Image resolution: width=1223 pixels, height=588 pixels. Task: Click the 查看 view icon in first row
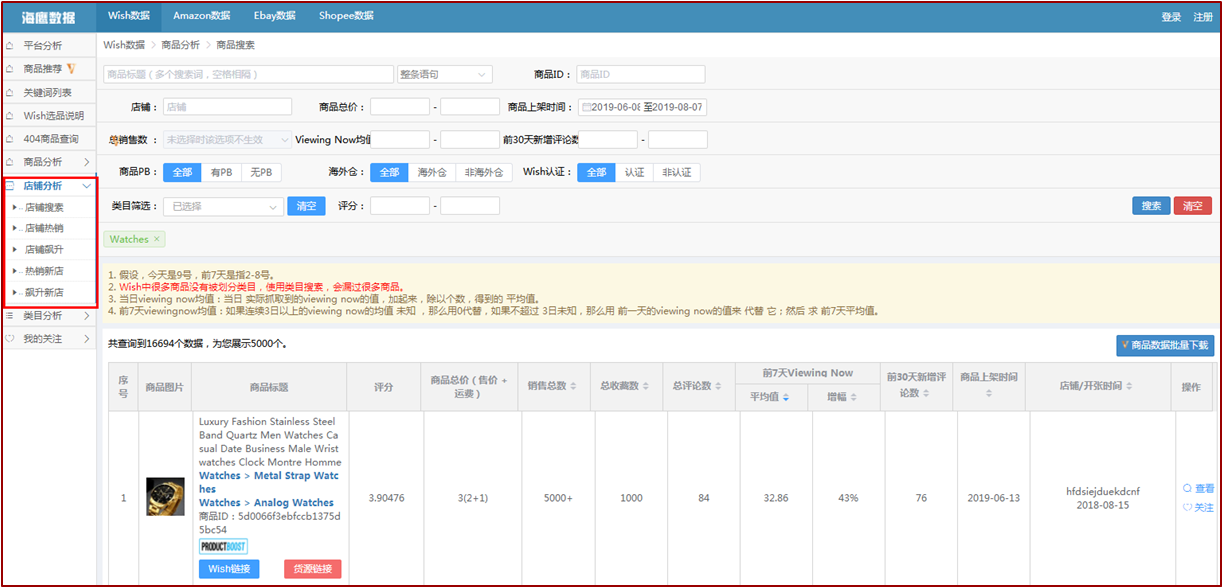(1187, 489)
